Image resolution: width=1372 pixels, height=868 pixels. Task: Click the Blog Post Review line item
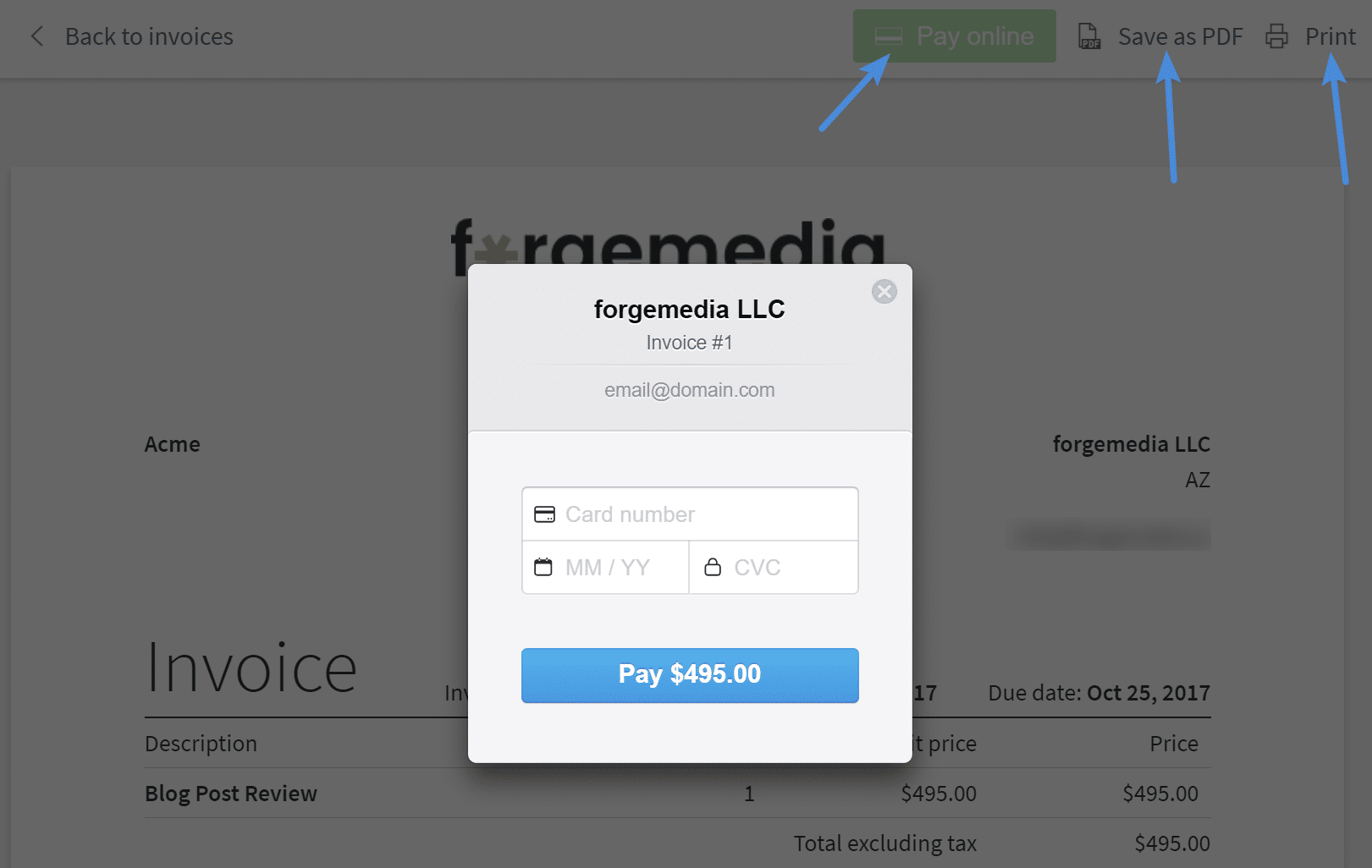231,794
